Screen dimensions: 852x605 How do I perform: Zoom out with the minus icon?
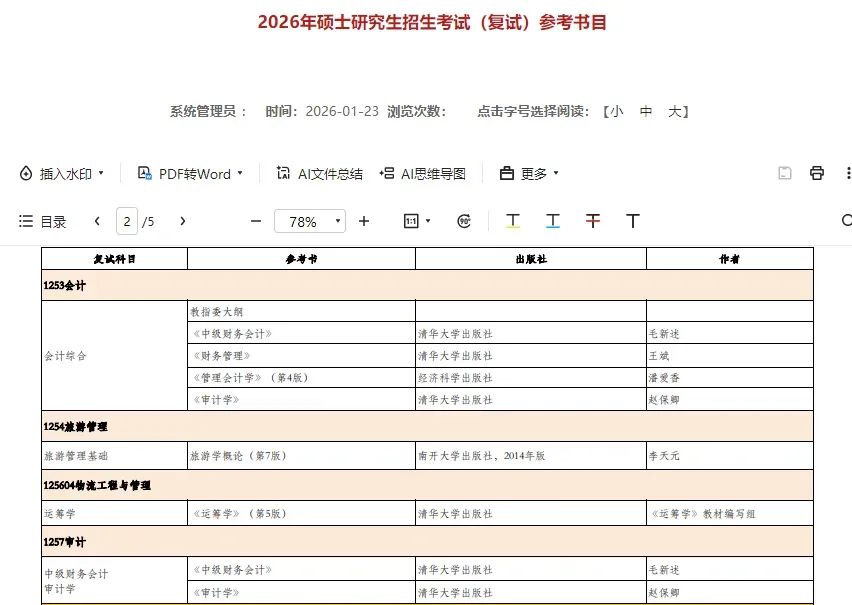(256, 221)
